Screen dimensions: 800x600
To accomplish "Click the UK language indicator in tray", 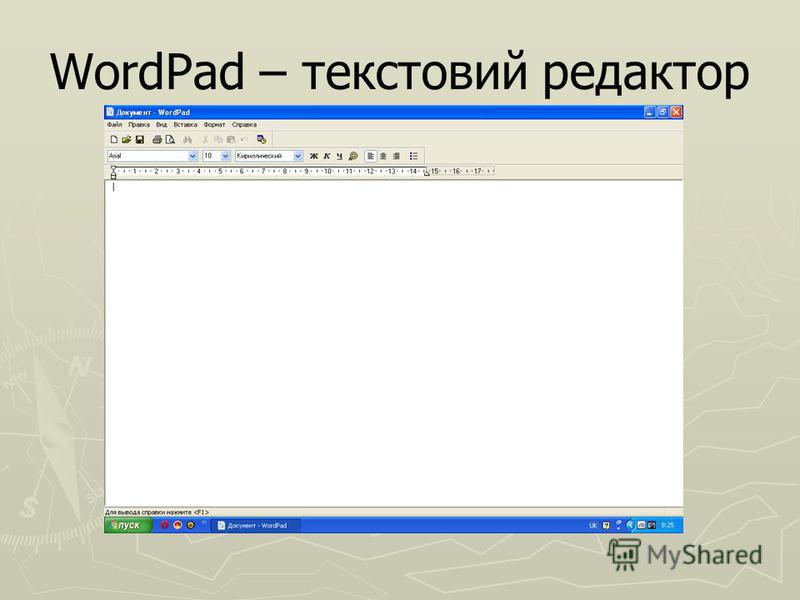I will (x=593, y=525).
